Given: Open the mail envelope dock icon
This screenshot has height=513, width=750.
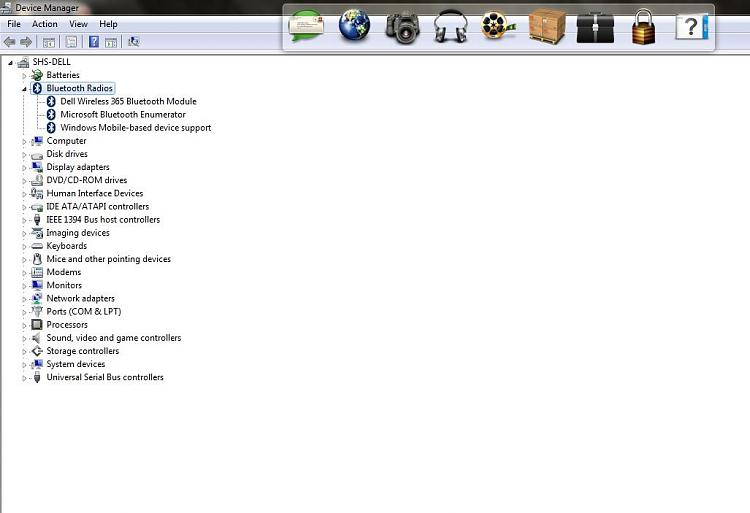Looking at the screenshot, I should [x=306, y=26].
